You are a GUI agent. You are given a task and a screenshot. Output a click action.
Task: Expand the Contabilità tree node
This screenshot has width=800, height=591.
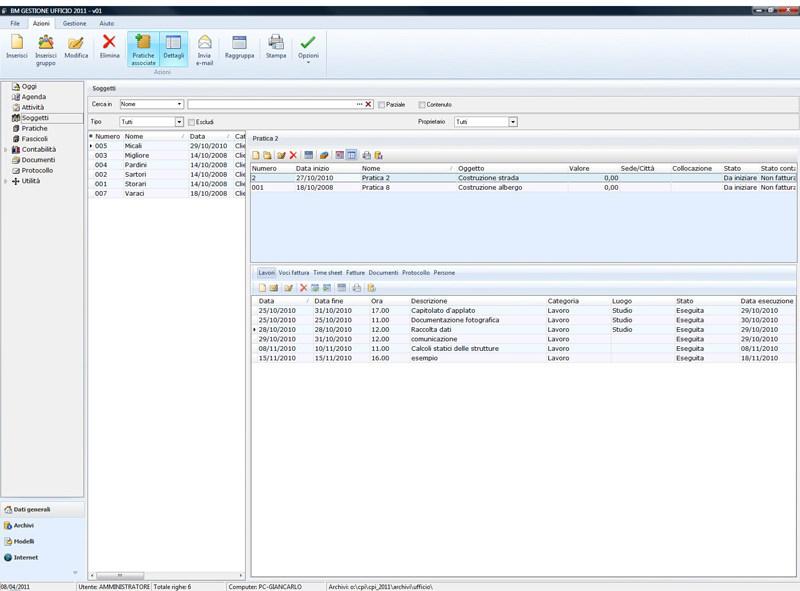6,149
